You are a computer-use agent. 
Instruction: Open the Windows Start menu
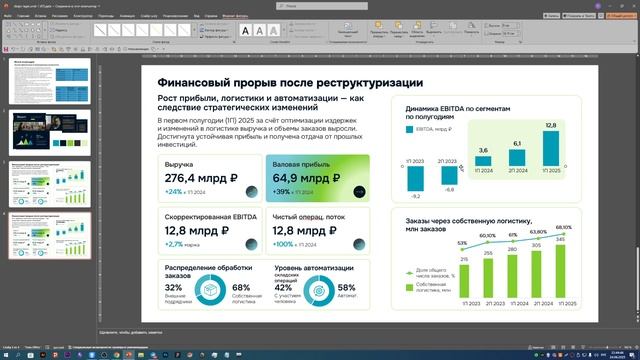point(6,355)
